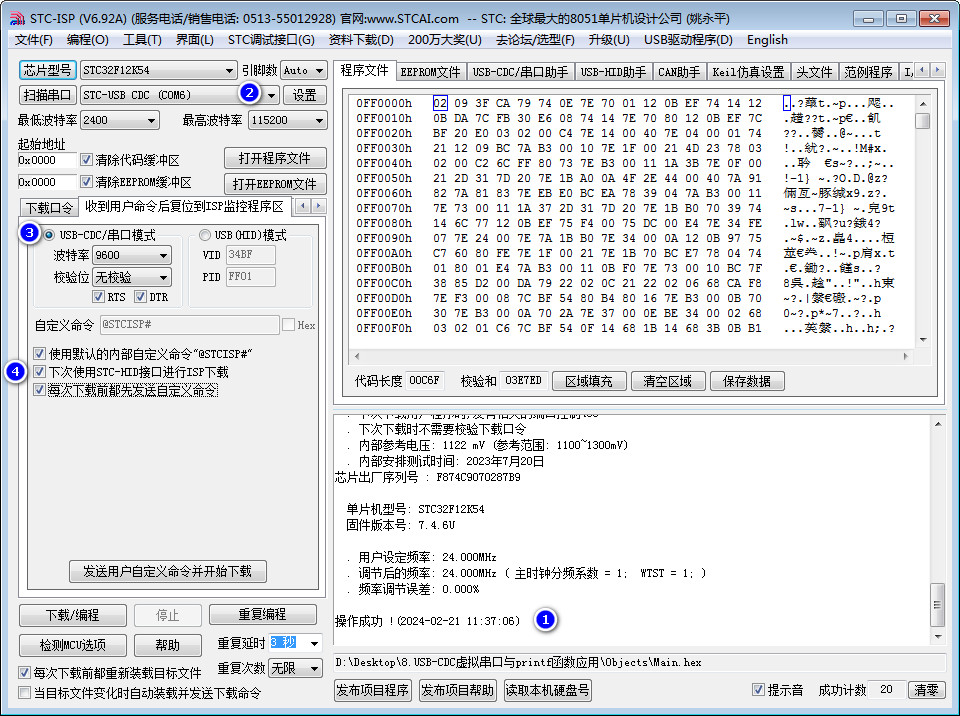Switch to 下载口令 tab
This screenshot has width=960, height=716.
pyautogui.click(x=49, y=208)
